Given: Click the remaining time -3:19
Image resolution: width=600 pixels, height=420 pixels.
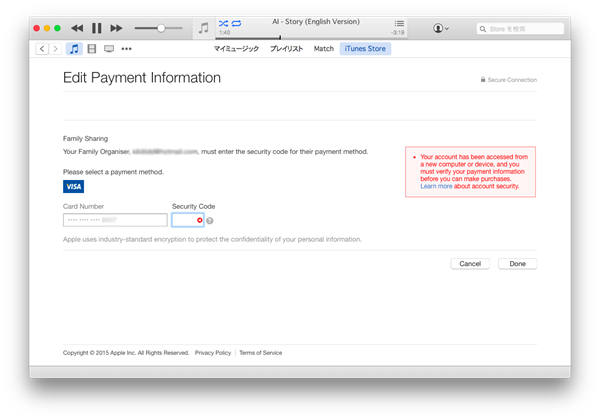Looking at the screenshot, I should pyautogui.click(x=398, y=33).
